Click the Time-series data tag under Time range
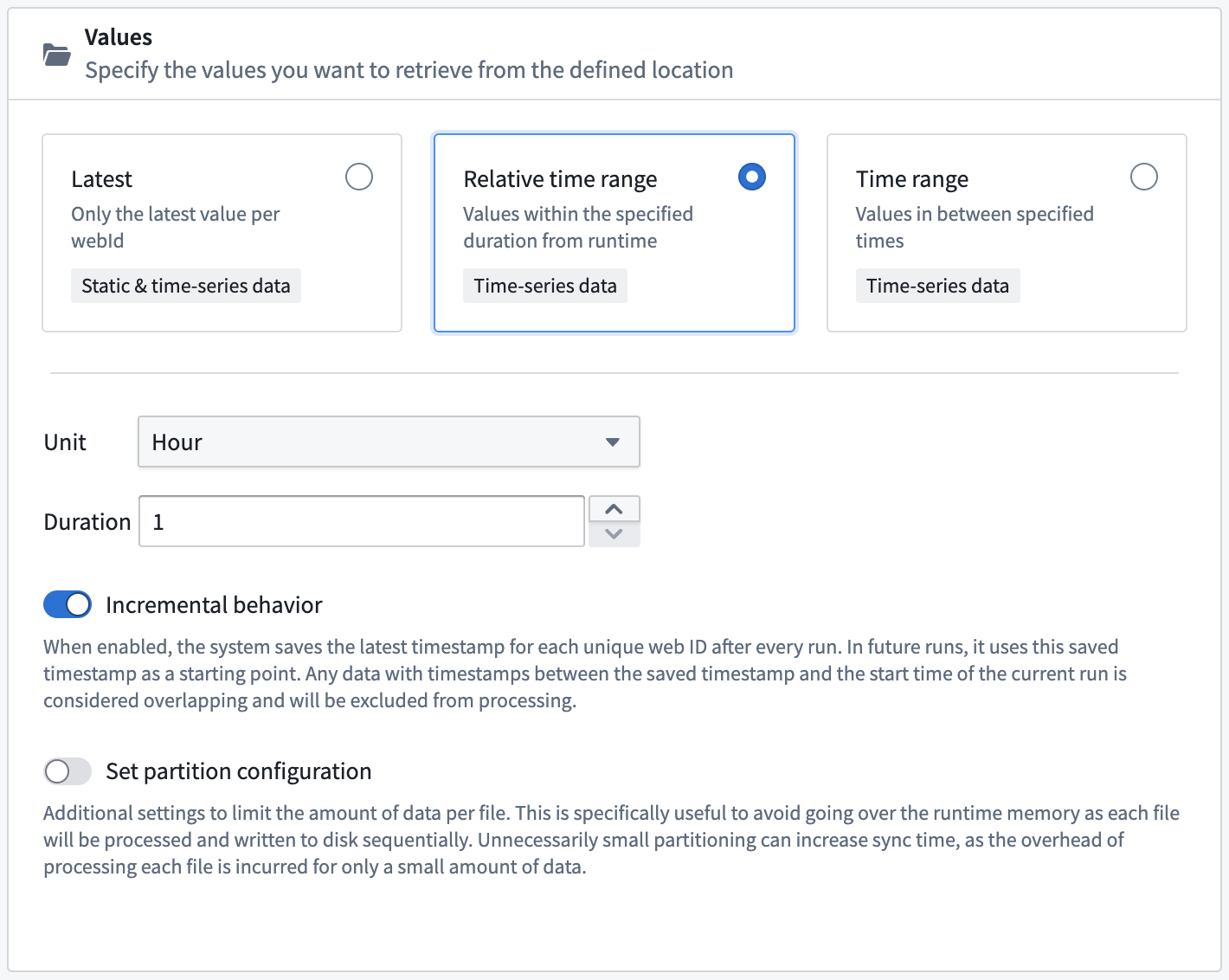 point(938,286)
